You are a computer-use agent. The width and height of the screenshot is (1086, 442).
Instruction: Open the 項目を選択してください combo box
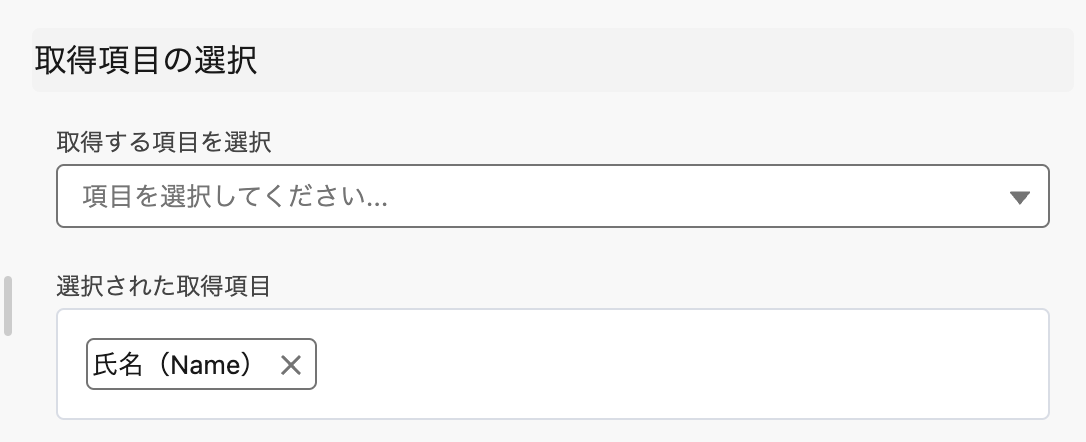pyautogui.click(x=552, y=197)
